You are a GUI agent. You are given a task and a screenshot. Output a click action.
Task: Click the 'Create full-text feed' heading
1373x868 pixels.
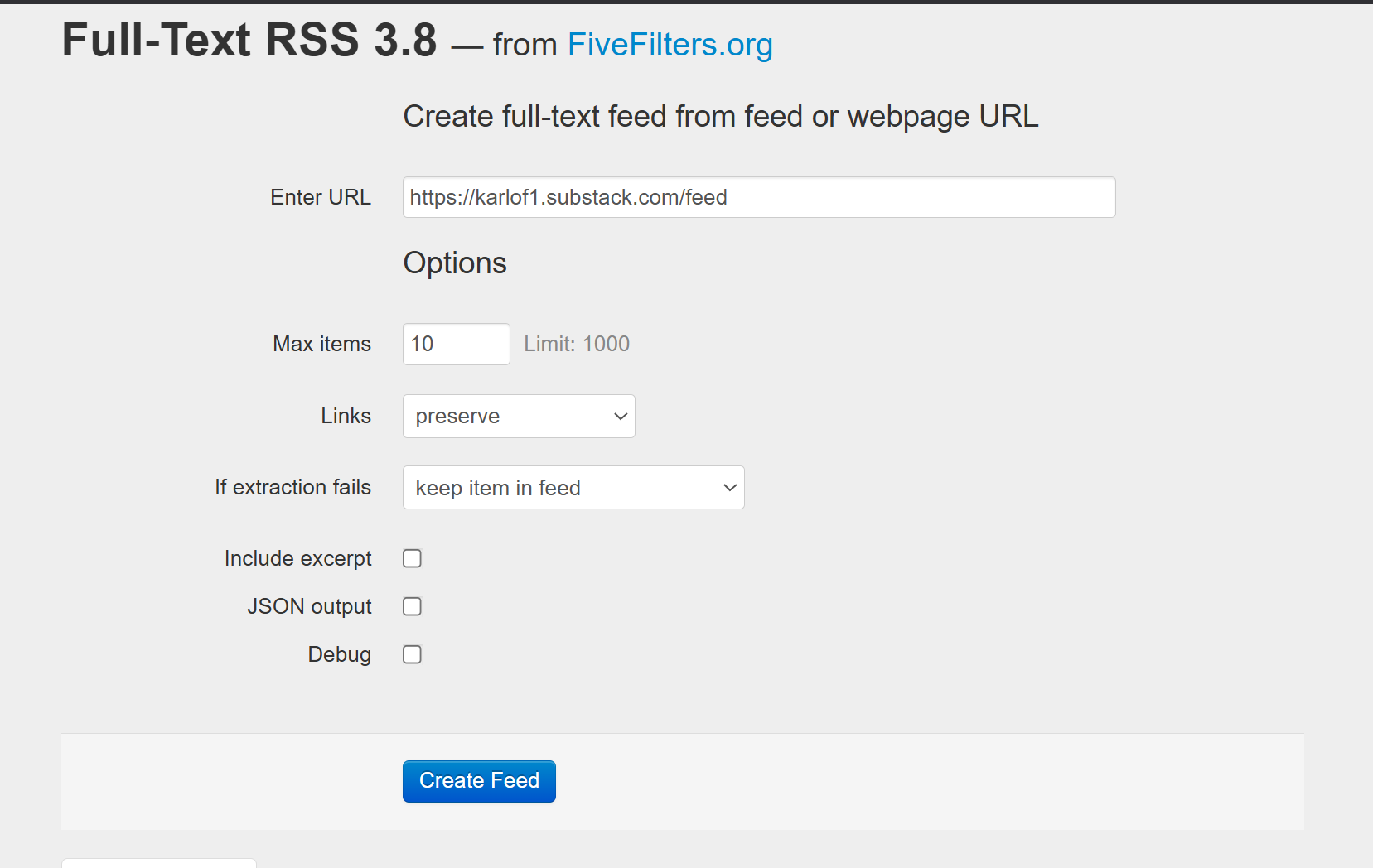721,117
